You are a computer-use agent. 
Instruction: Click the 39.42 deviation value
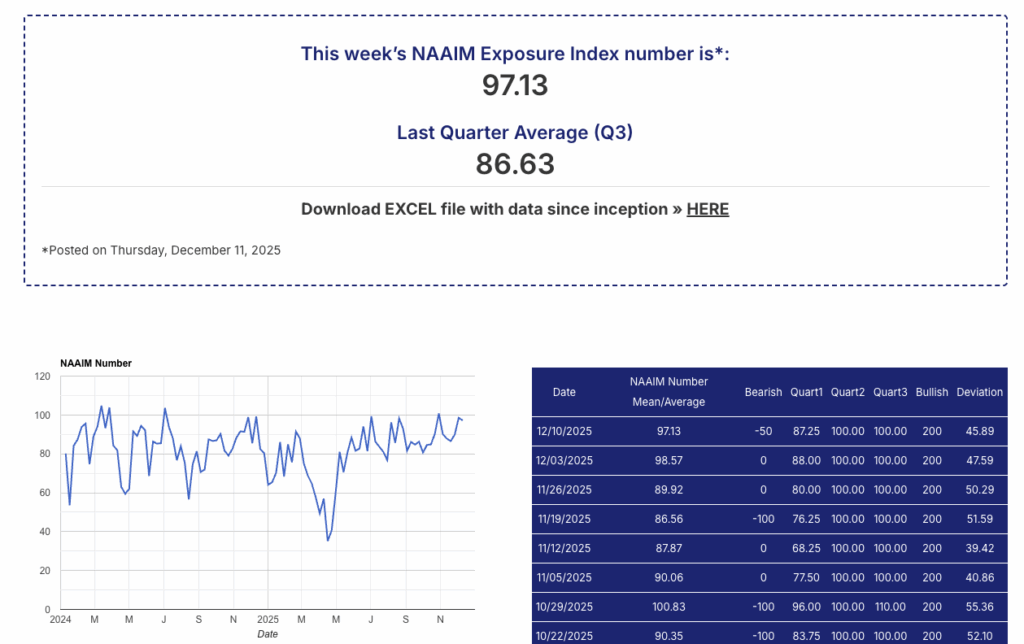point(979,549)
